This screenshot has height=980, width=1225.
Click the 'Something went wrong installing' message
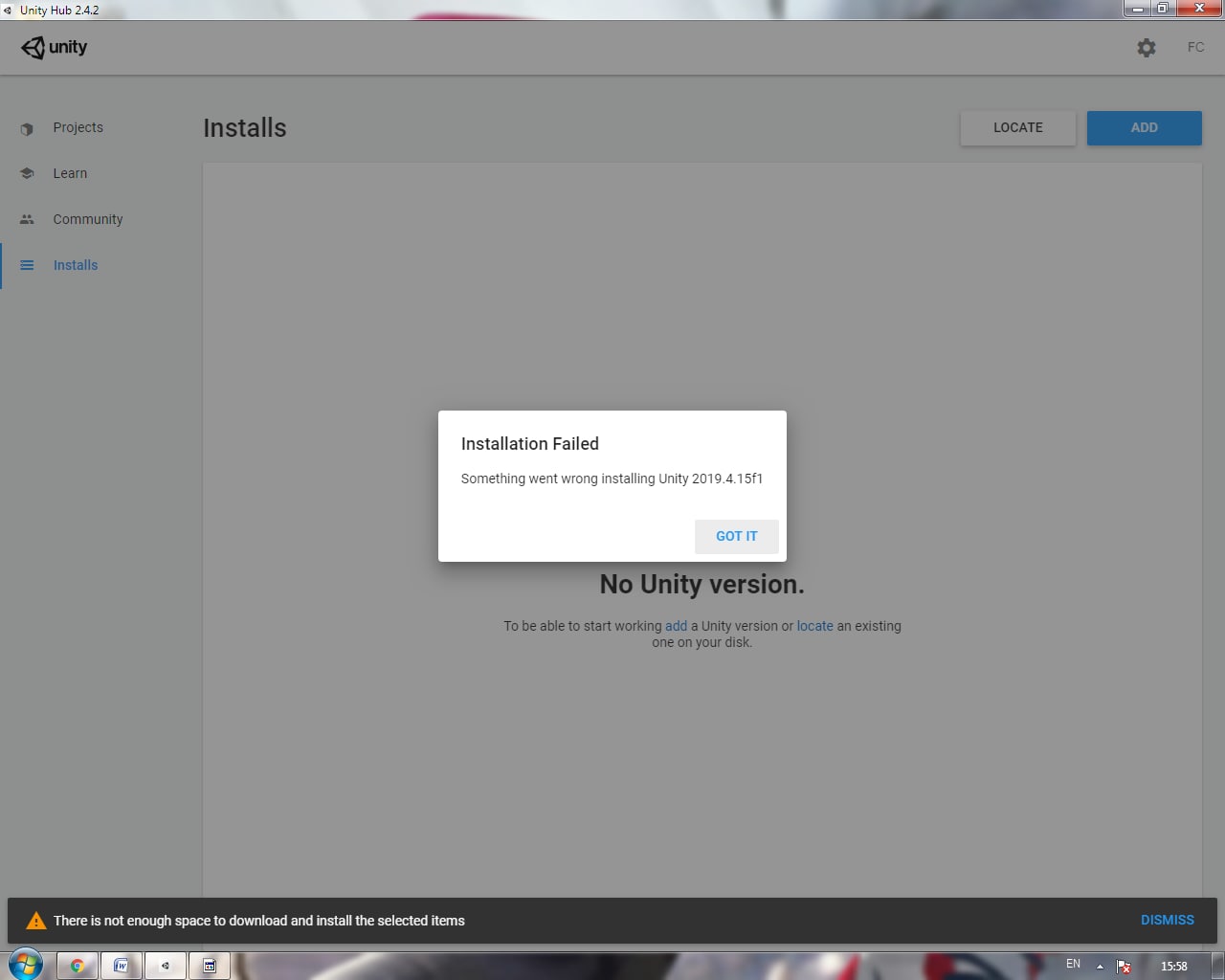click(x=612, y=479)
